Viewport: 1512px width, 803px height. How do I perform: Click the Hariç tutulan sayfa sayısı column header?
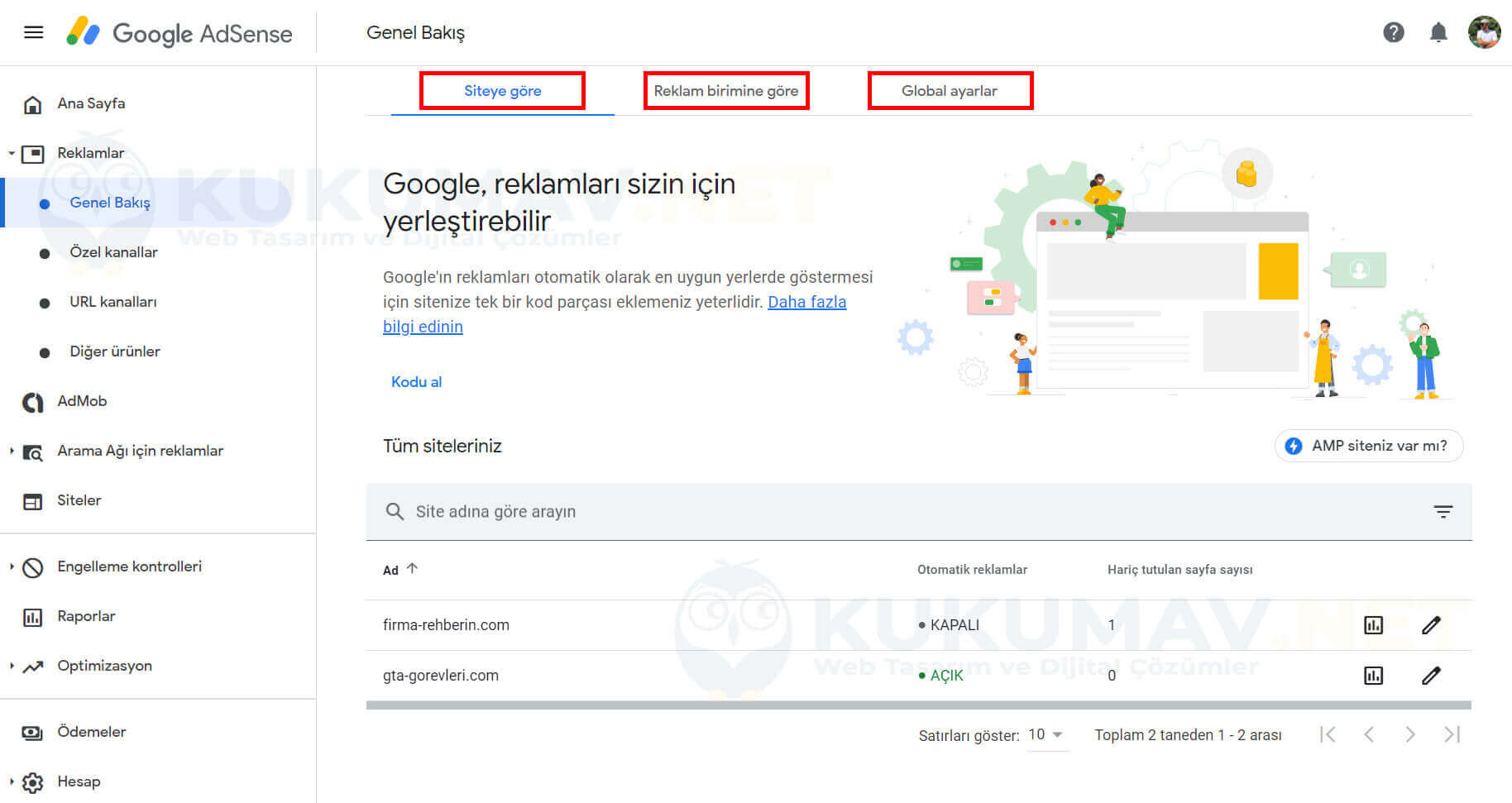[1179, 570]
